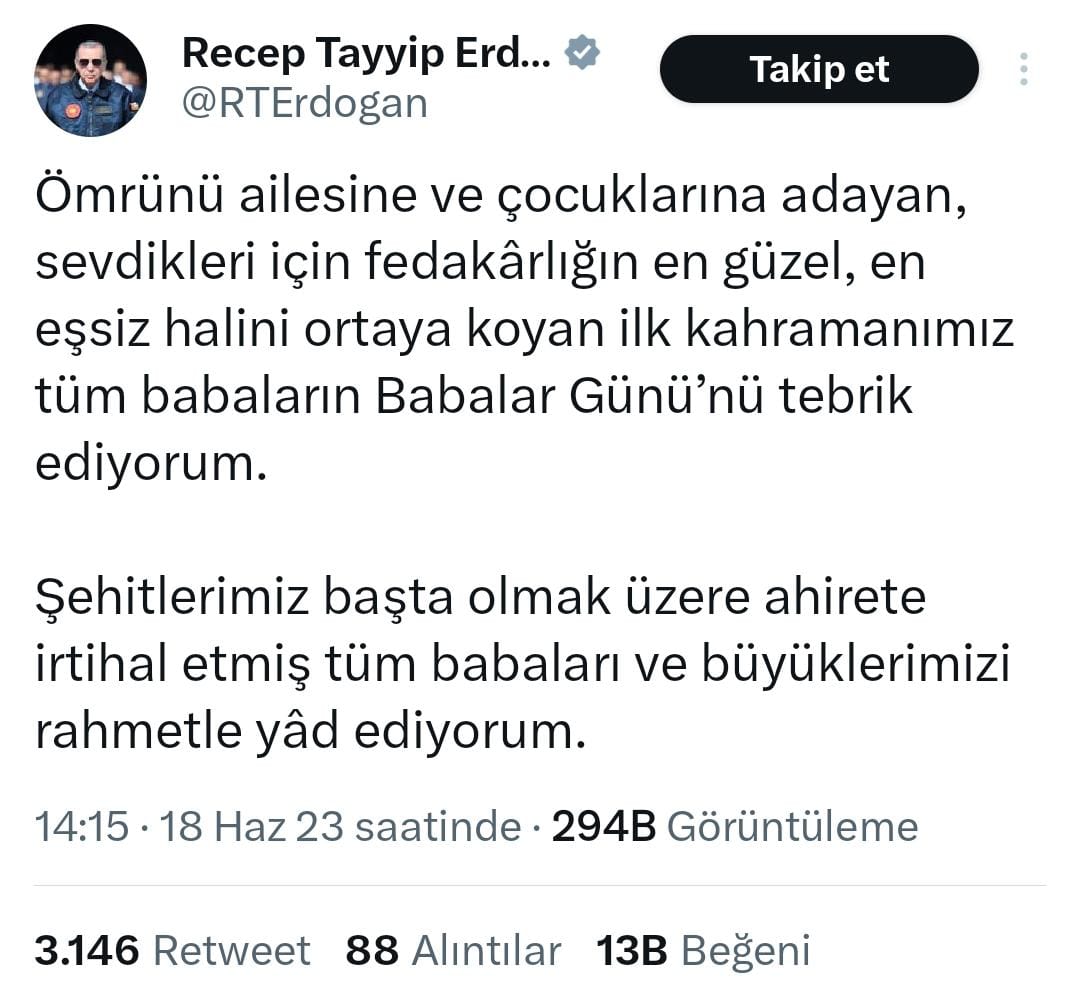The image size is (1080, 1005).
Task: Click the @RTErdogan handle
Action: tap(305, 103)
